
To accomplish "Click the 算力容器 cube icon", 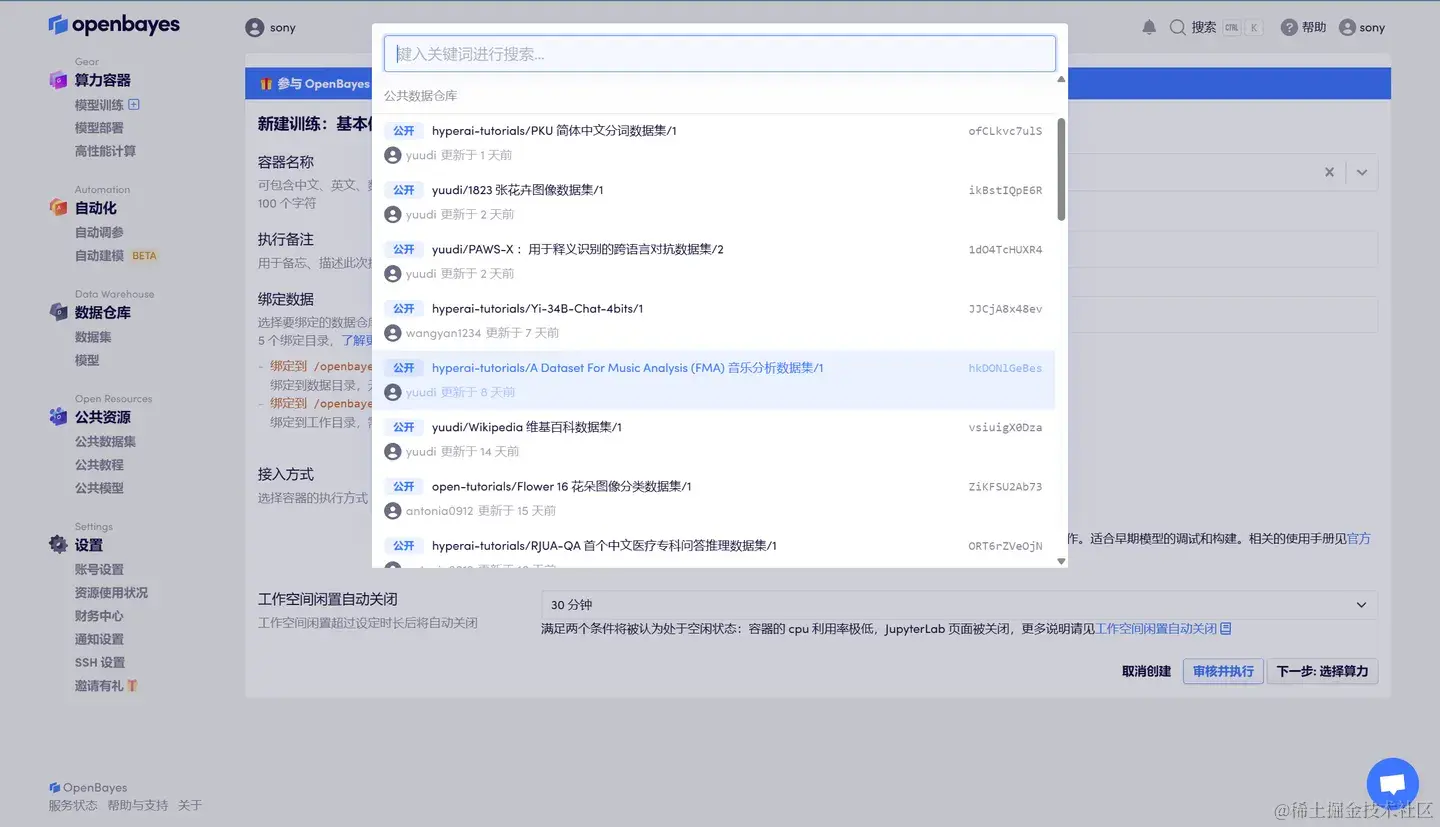I will click(x=58, y=80).
